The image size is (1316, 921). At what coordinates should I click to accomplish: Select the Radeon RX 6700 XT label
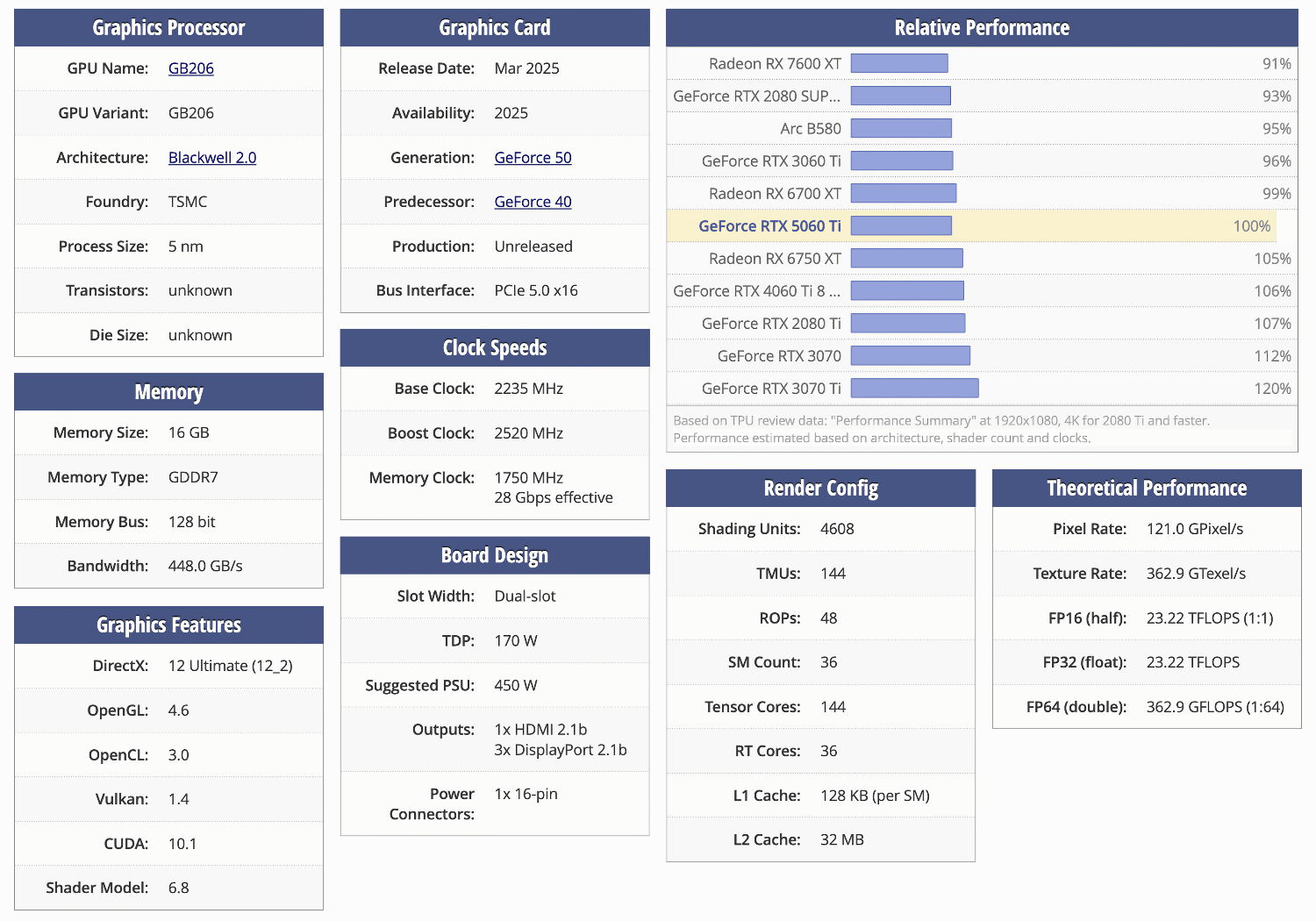(x=775, y=194)
